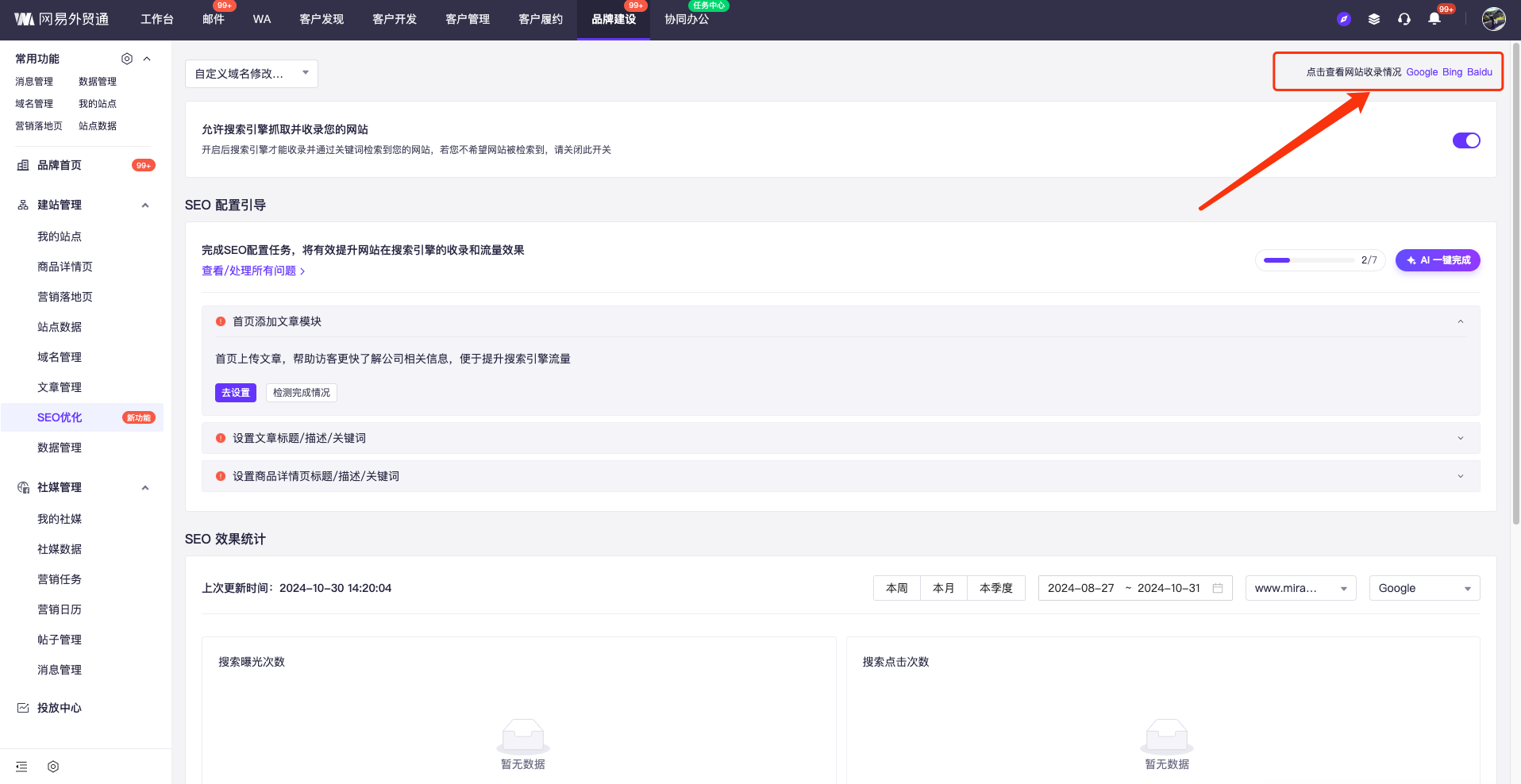Click calendar icon in date range field
Image resolution: width=1521 pixels, height=784 pixels.
pyautogui.click(x=1218, y=588)
